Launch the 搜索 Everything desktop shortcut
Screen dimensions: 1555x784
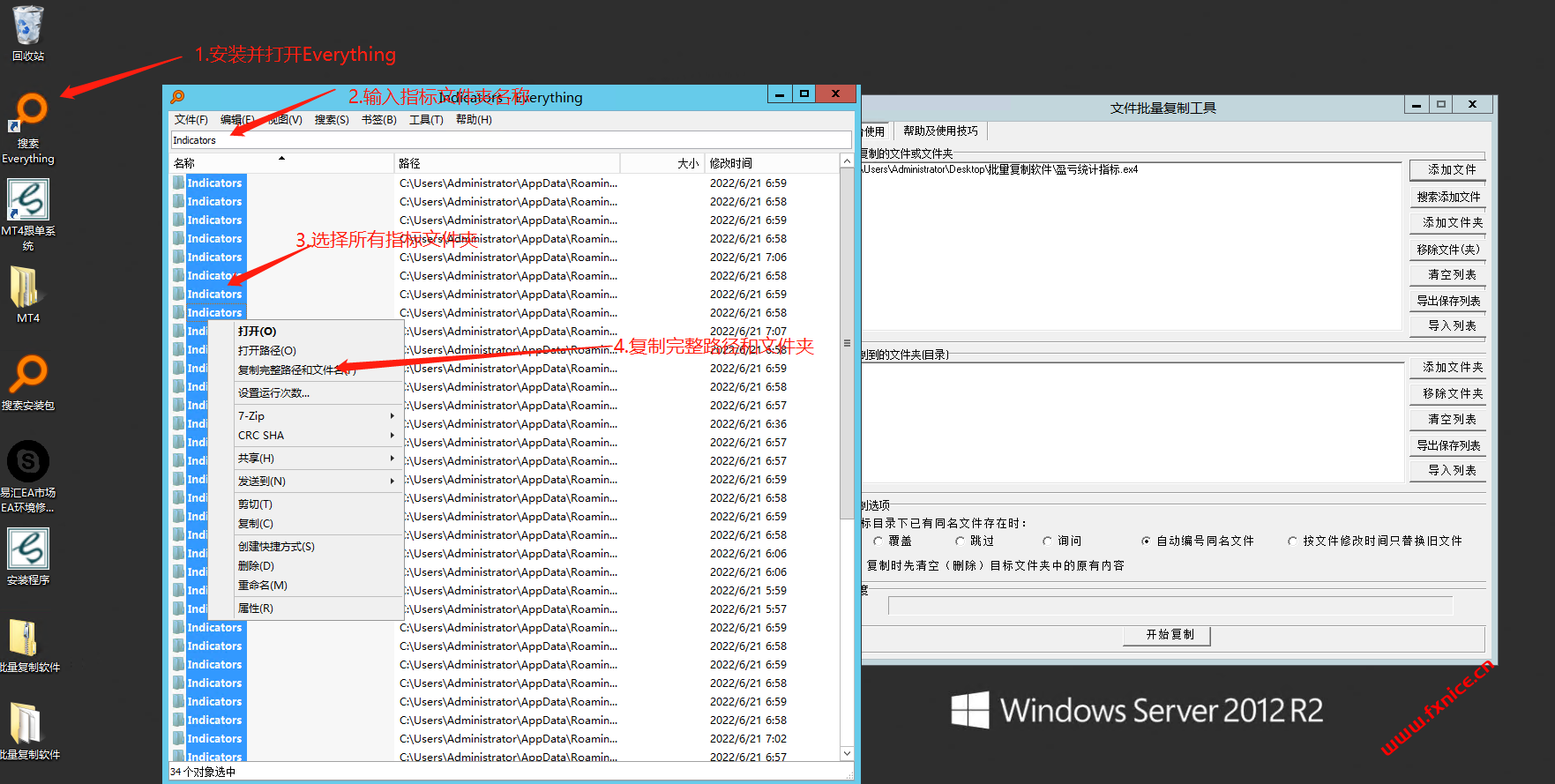coord(28,129)
